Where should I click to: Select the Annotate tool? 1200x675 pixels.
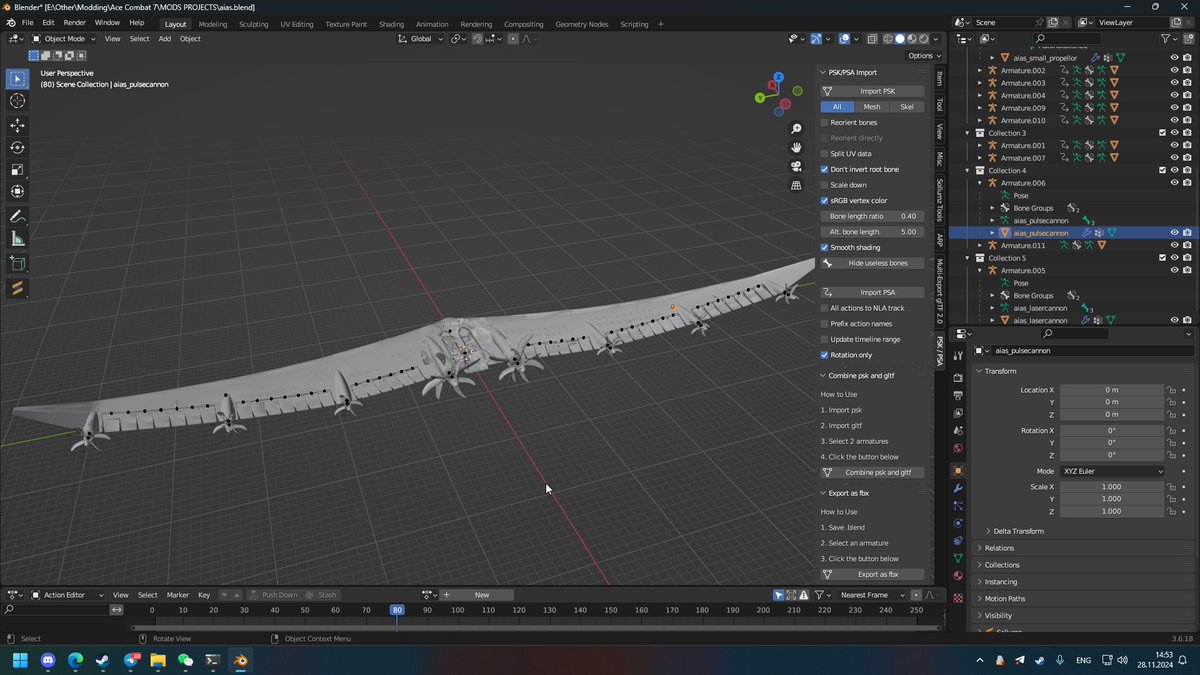18,216
